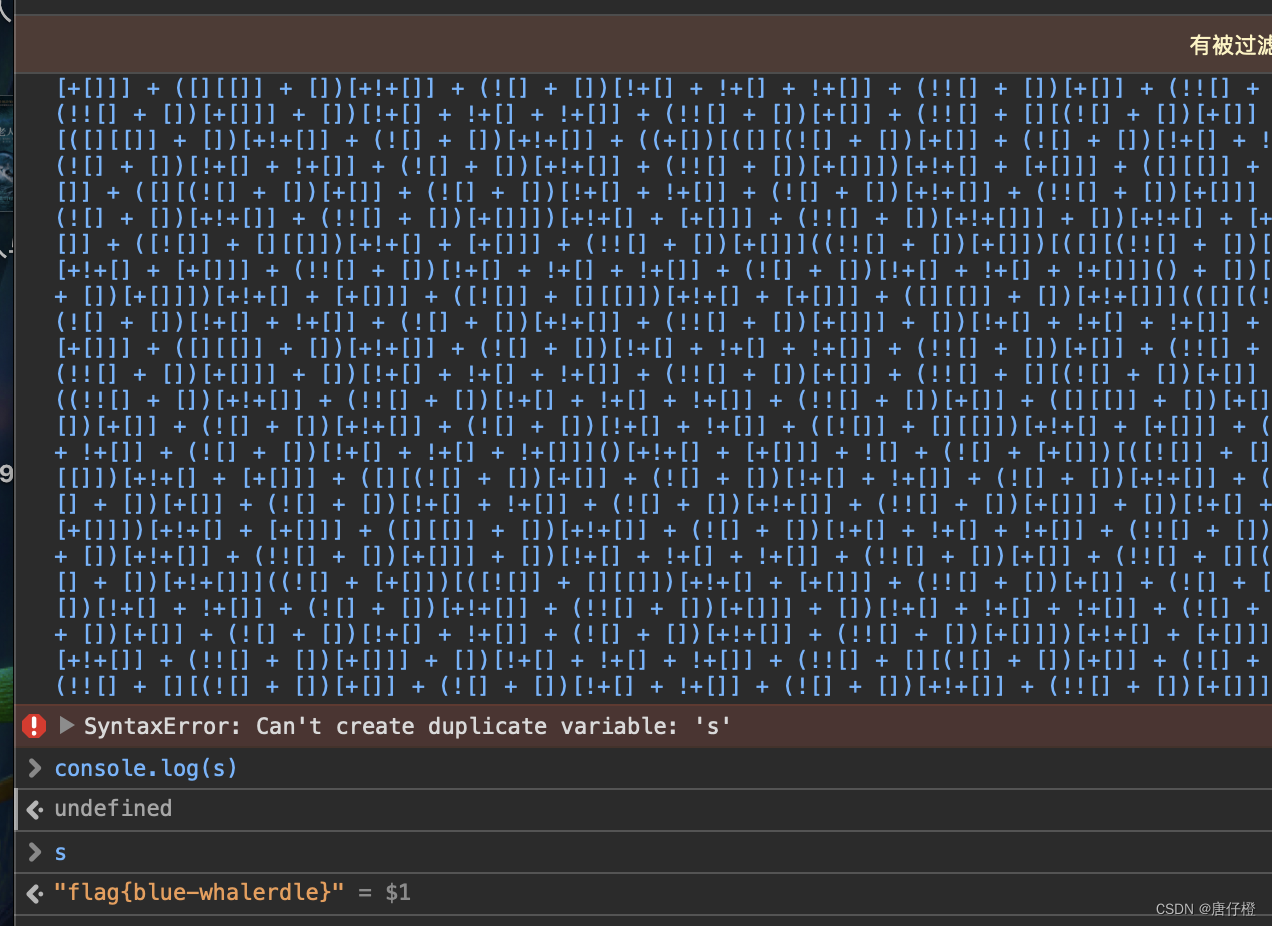This screenshot has height=926, width=1272.
Task: Select the undefined result line
Action: click(113, 808)
